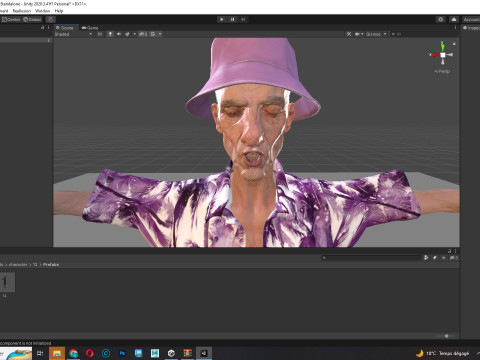Click the Project panel lock icon
The image size is (480, 360).
point(449,251)
